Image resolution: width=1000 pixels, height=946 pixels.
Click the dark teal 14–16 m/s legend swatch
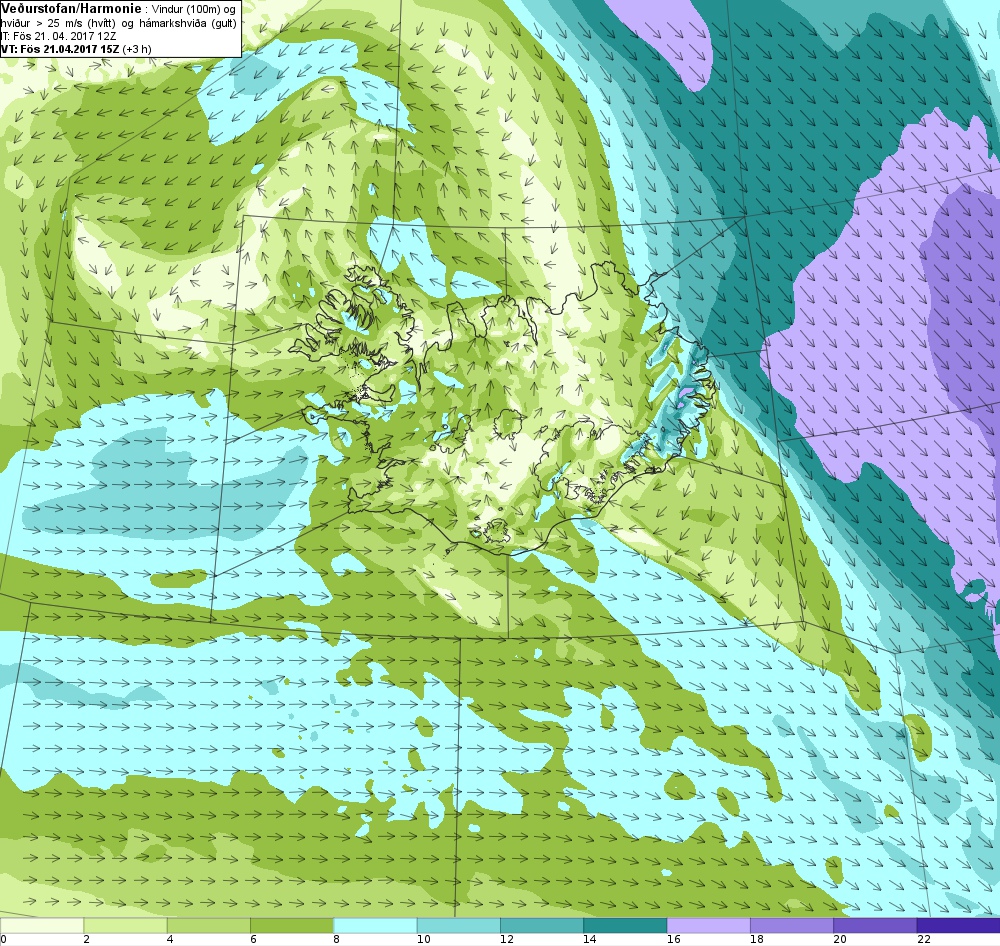(625, 925)
